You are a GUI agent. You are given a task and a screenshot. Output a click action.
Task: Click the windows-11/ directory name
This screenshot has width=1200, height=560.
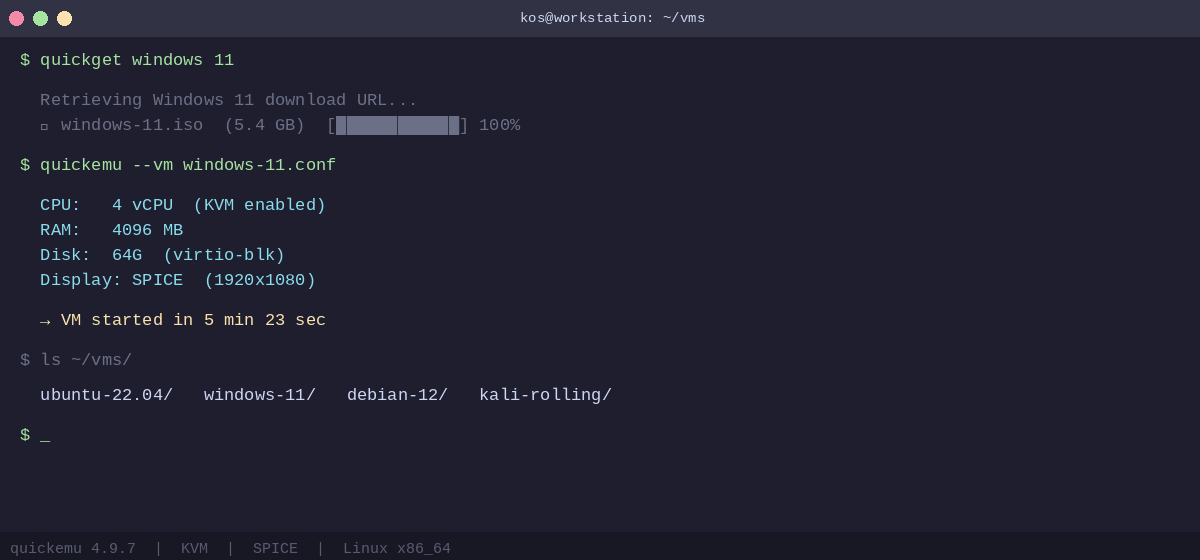pos(260,395)
